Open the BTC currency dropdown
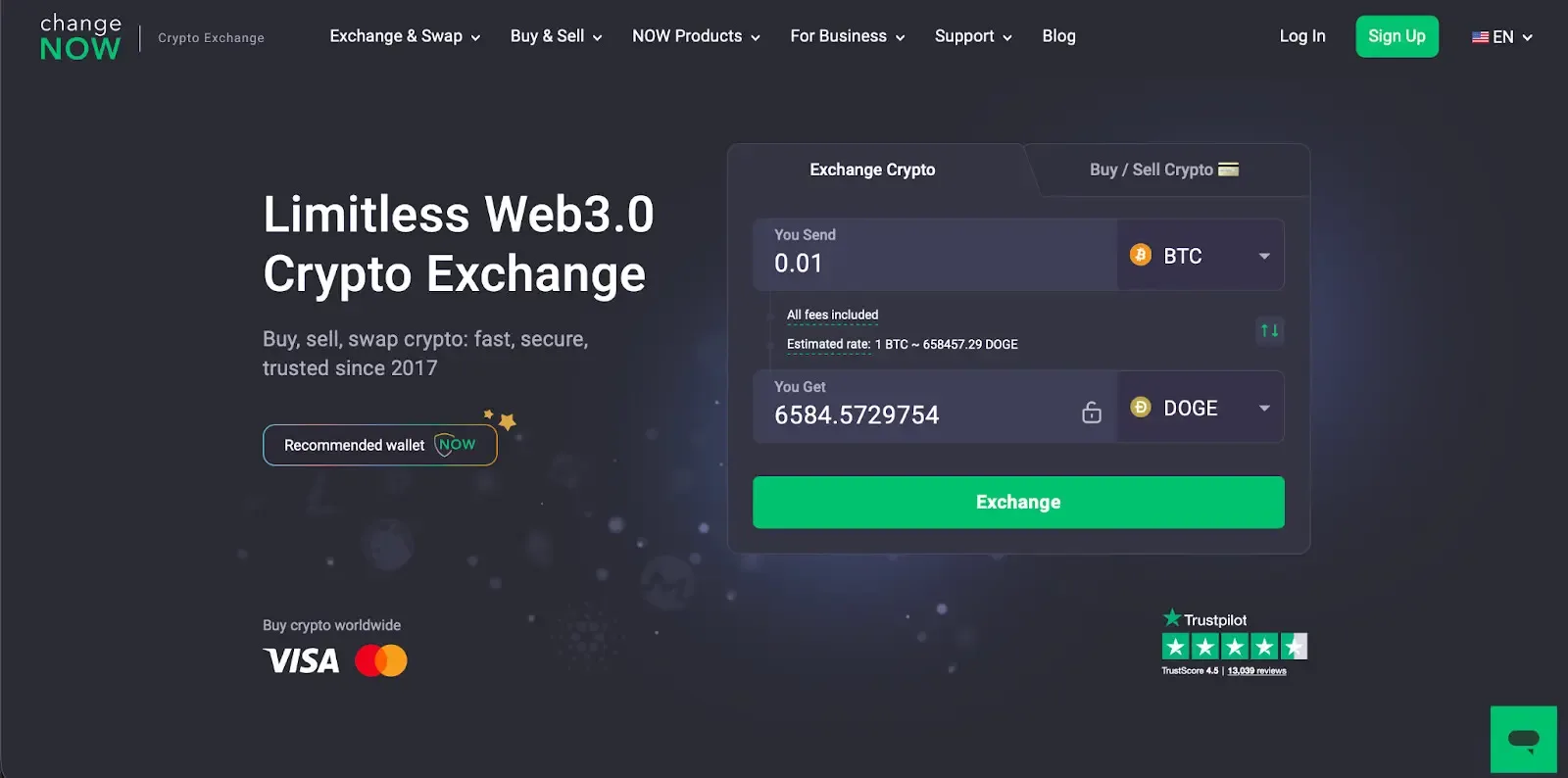This screenshot has height=778, width=1568. click(1263, 255)
